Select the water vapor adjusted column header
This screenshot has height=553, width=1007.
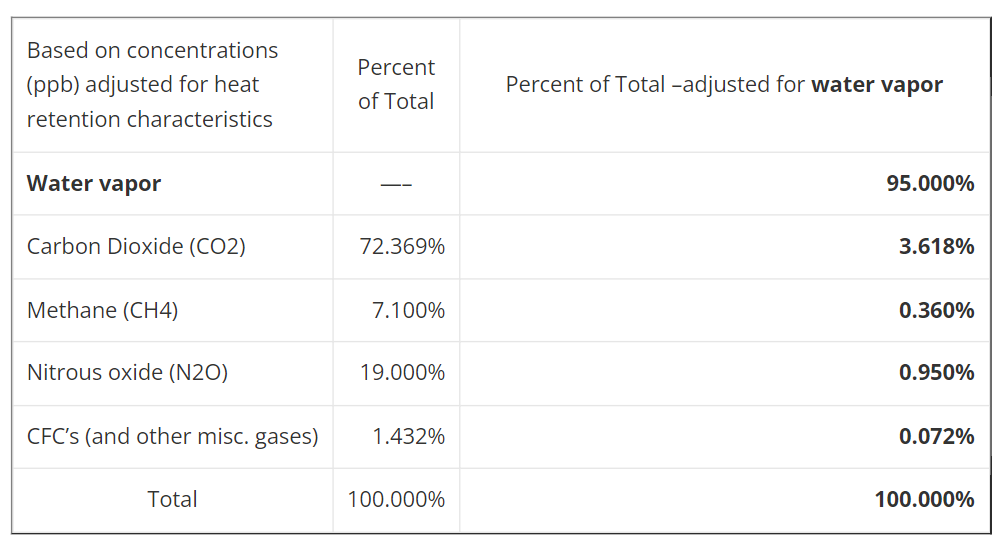pos(724,84)
